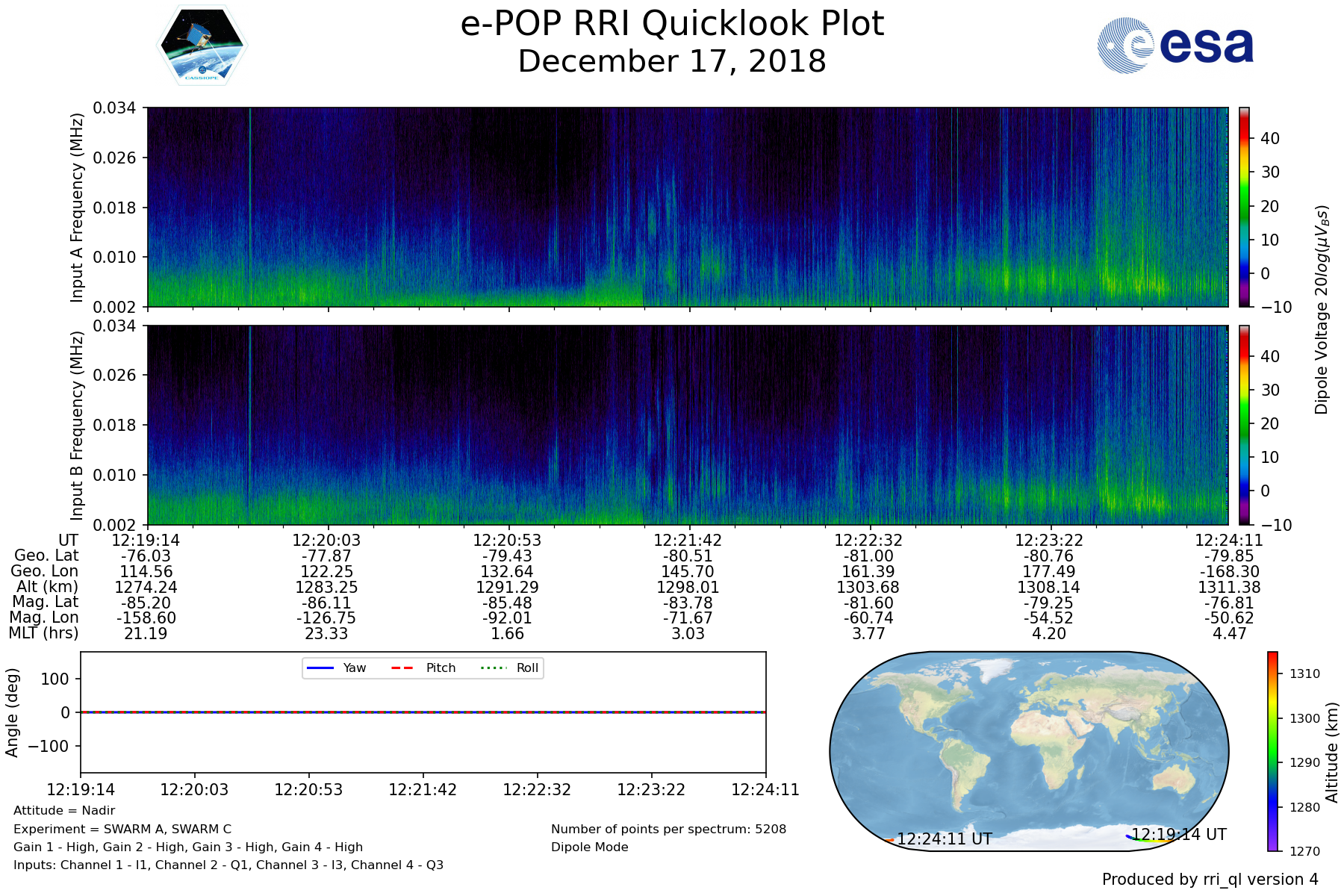Click the 'Attitude = Nadir' text
This screenshot has width=1344, height=896.
pyautogui.click(x=64, y=810)
